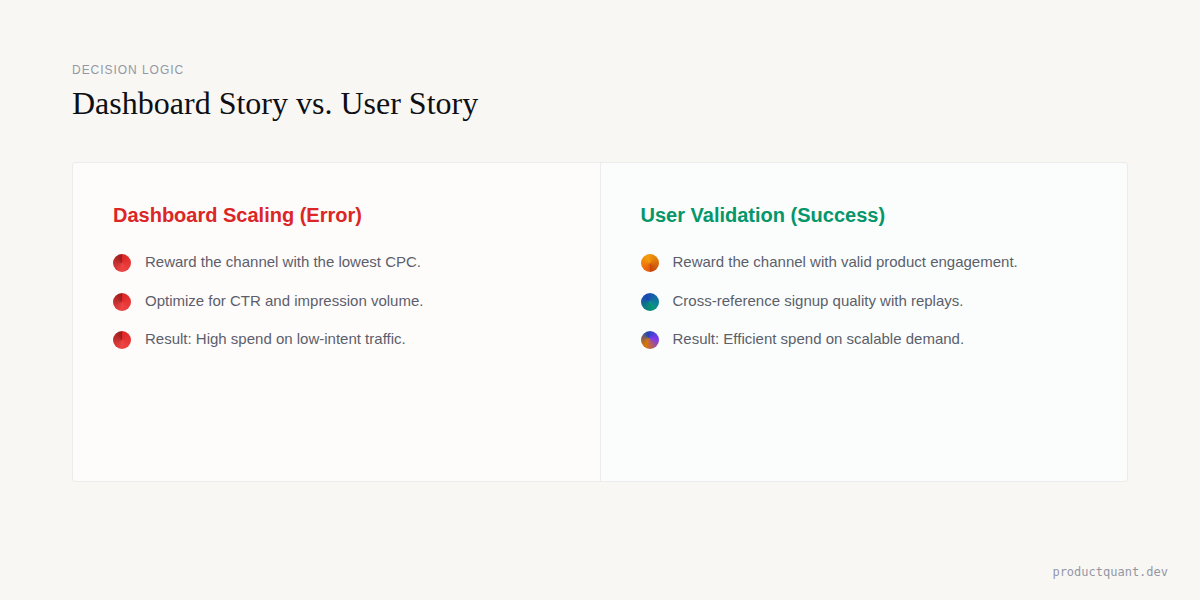The image size is (1200, 600).
Task: Click the red bullet beside 'Optimize for CTR' line
Action: pyautogui.click(x=122, y=301)
